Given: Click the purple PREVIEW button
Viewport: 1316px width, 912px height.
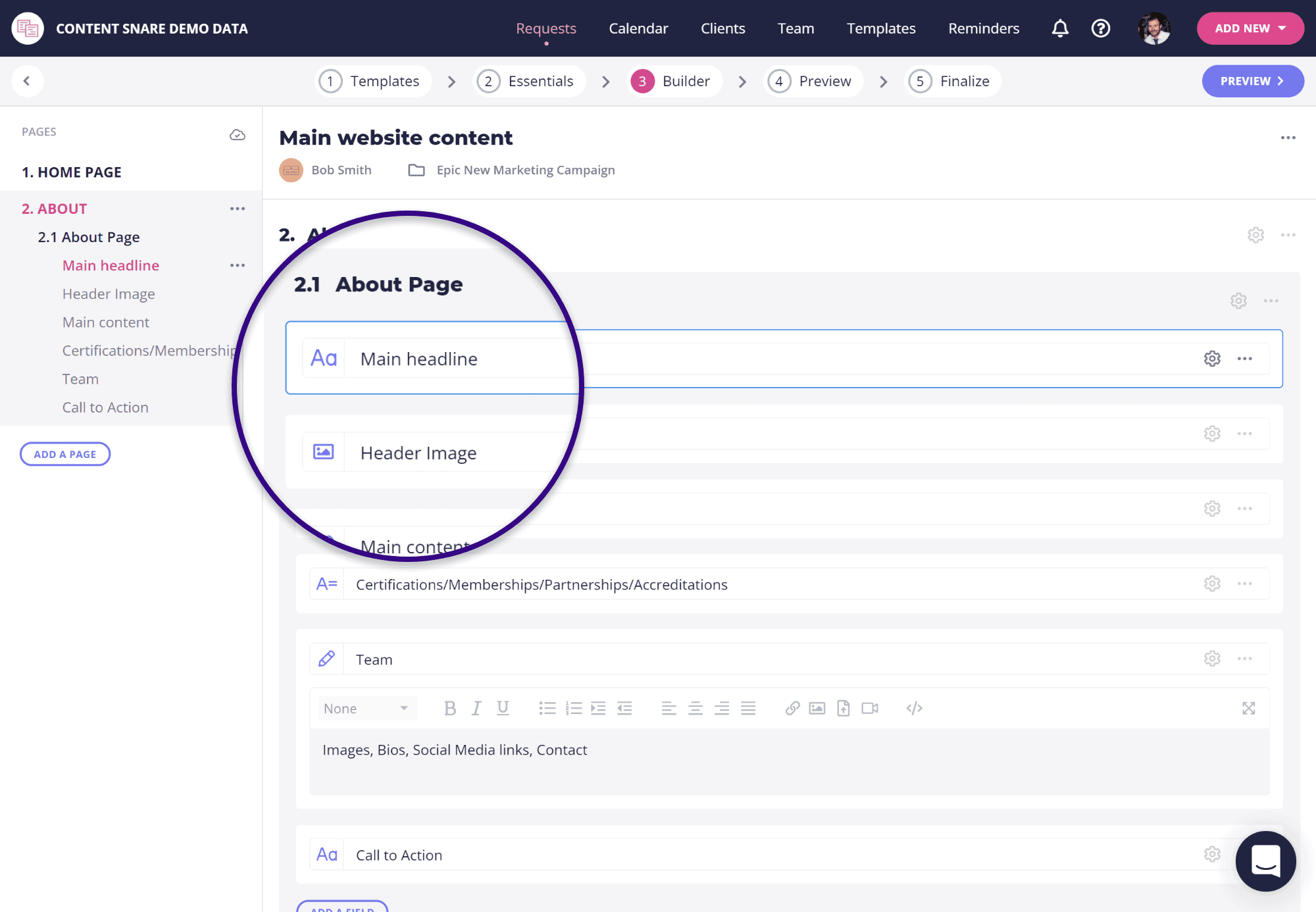Looking at the screenshot, I should tap(1253, 81).
